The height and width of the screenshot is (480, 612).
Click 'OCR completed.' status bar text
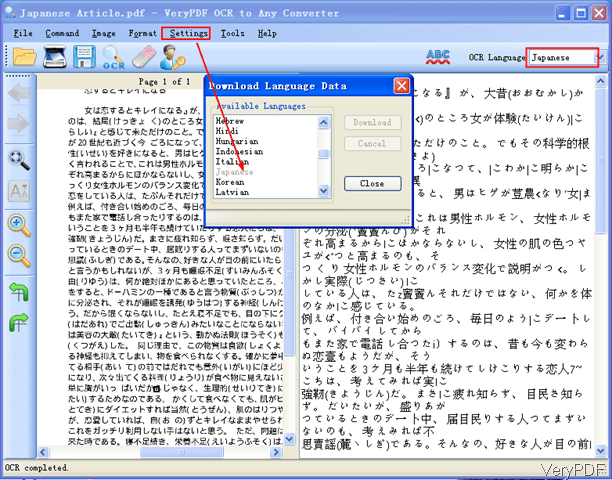point(36,468)
